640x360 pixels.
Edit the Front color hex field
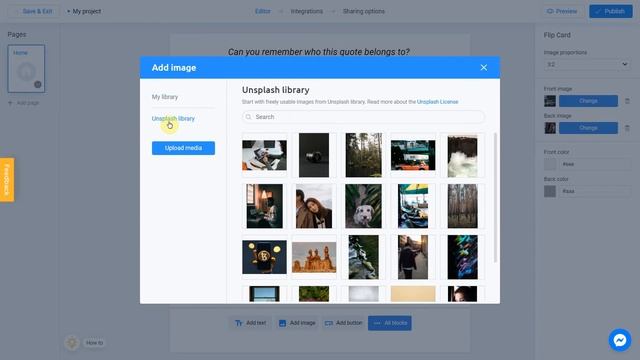click(x=595, y=164)
